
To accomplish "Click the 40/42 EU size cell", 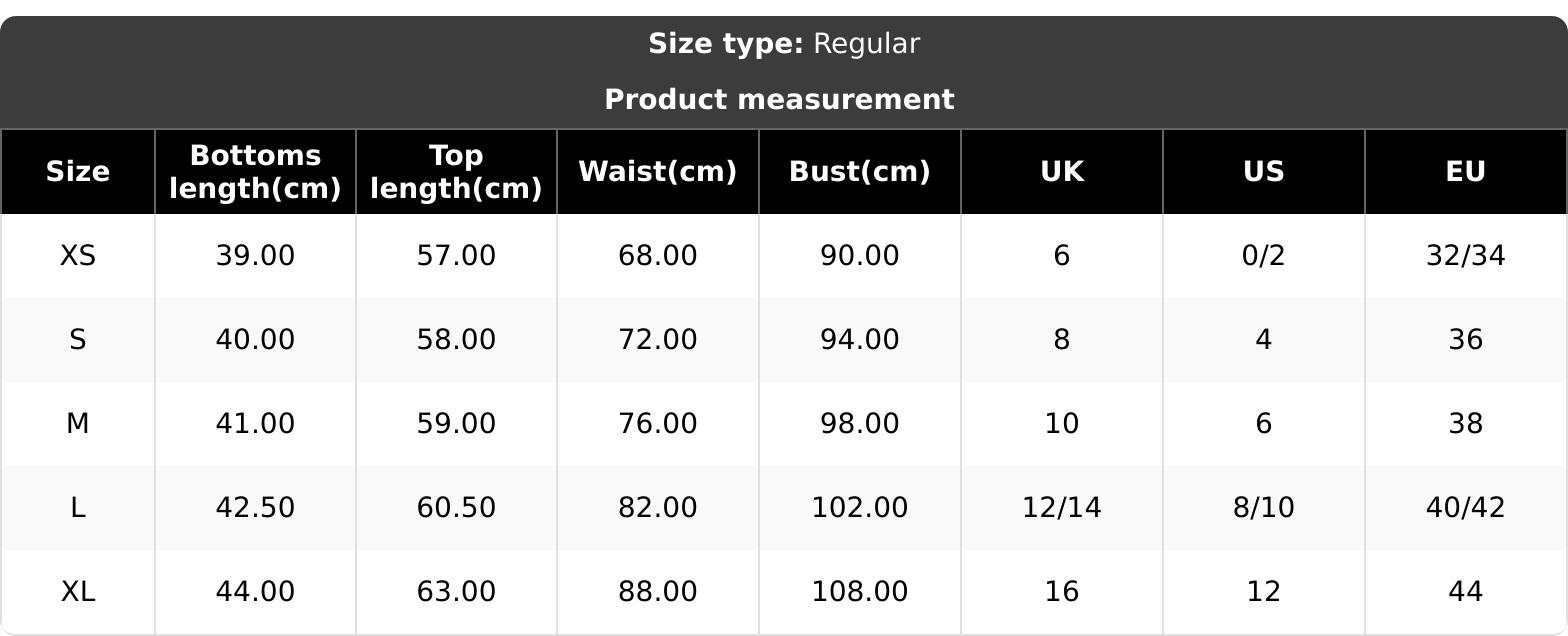I will (x=1465, y=508).
